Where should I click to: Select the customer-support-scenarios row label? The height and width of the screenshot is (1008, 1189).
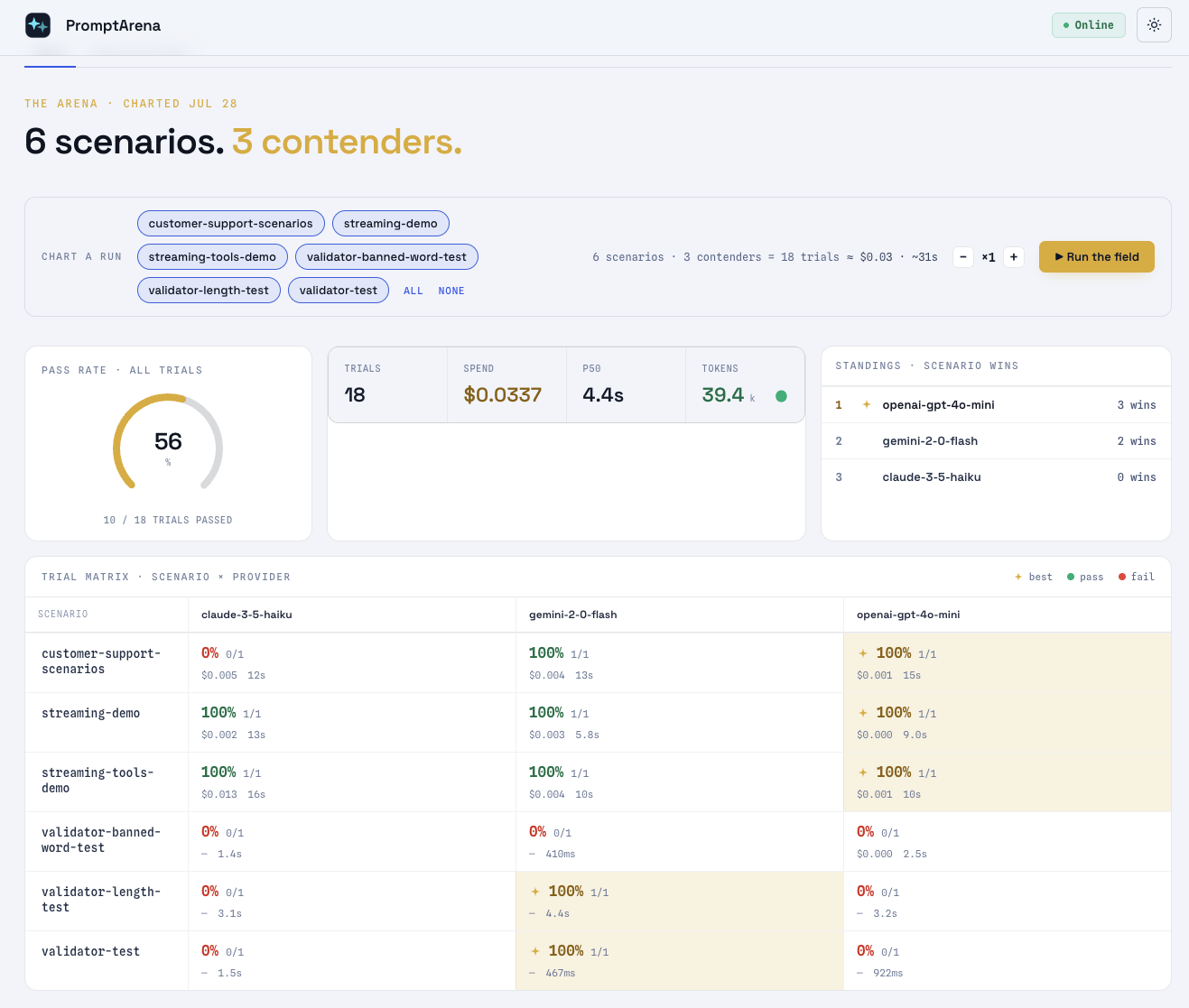click(x=101, y=661)
